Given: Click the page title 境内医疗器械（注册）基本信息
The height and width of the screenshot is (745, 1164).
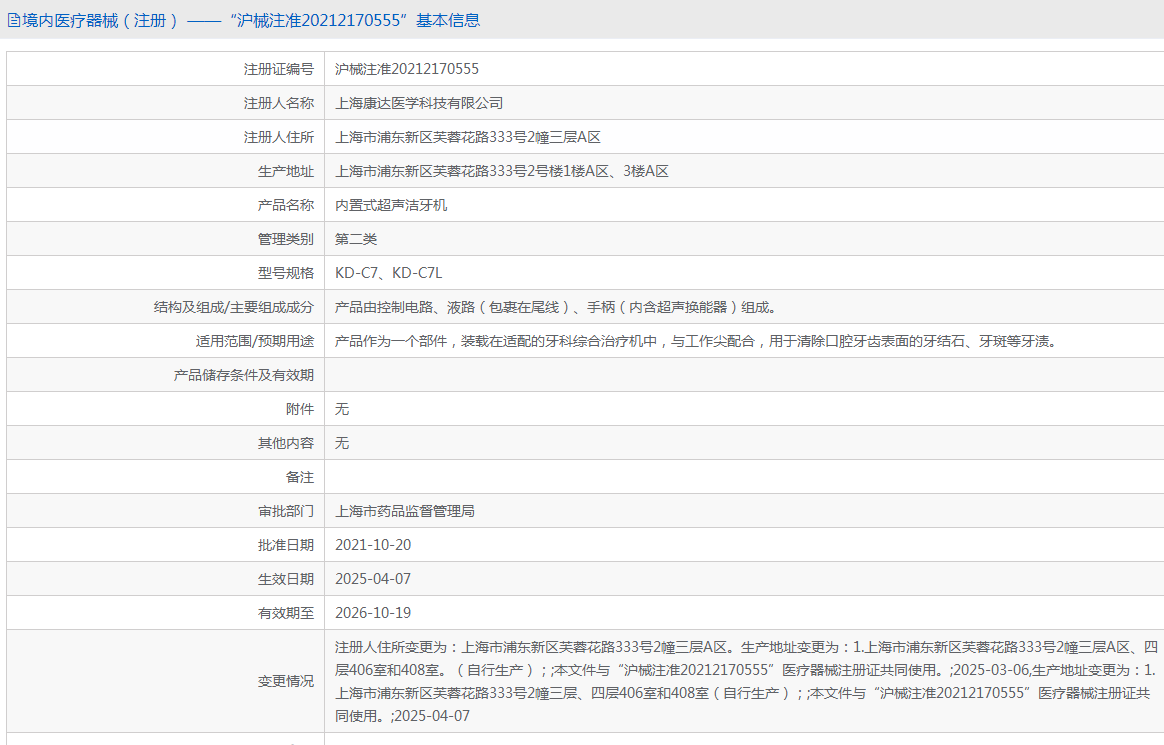Looking at the screenshot, I should (252, 21).
